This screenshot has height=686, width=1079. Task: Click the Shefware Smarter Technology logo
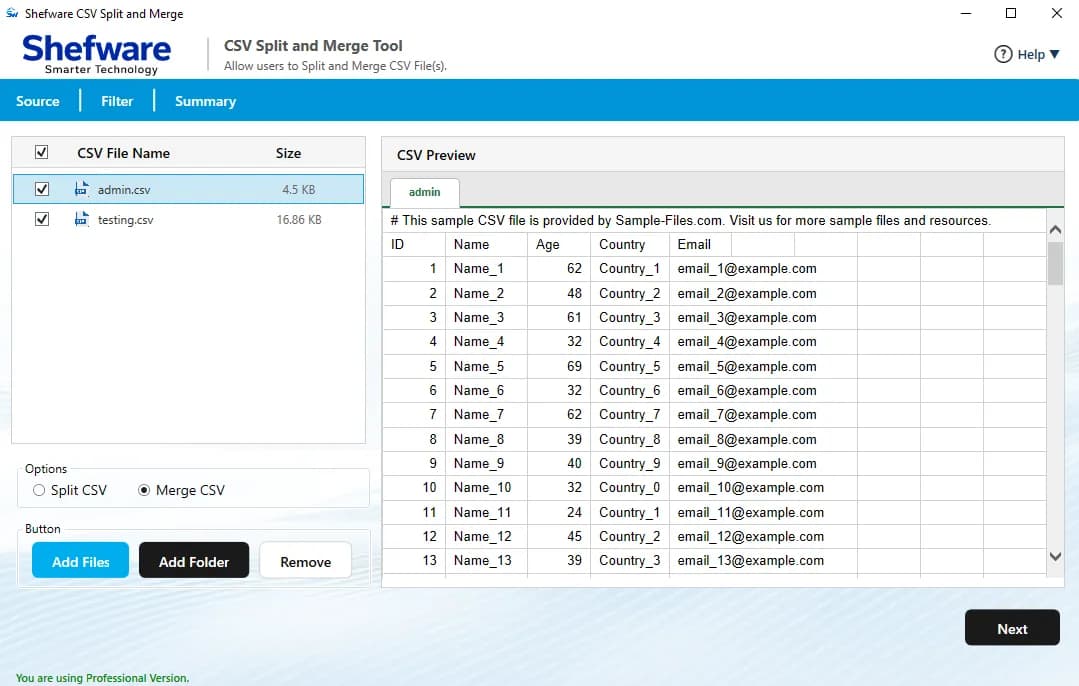96,54
